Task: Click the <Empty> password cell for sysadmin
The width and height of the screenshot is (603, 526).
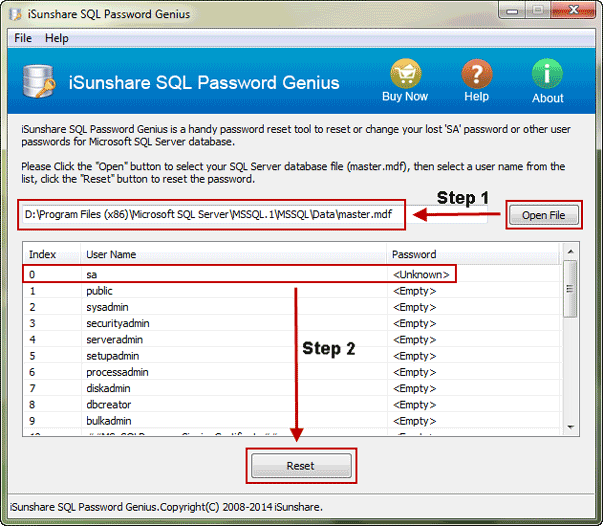Action: click(415, 307)
